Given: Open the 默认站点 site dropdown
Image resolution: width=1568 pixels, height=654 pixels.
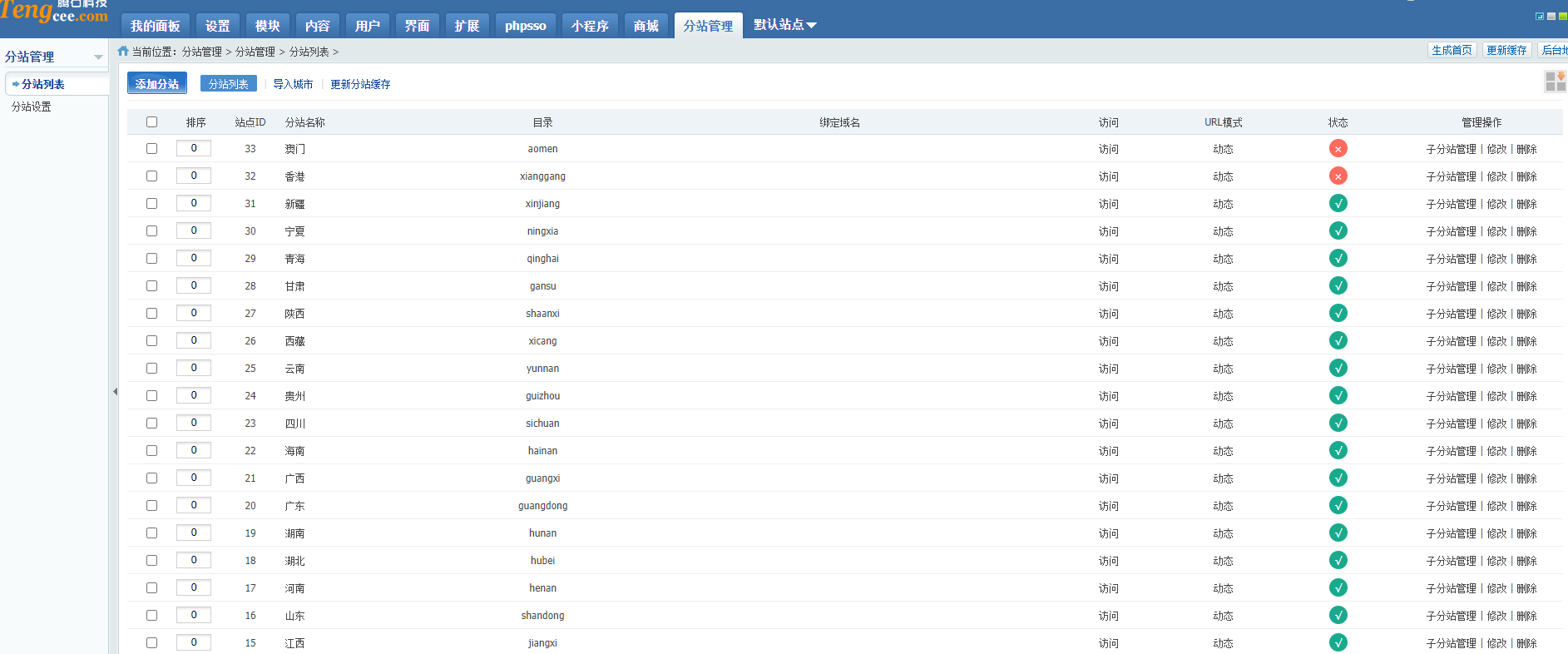Looking at the screenshot, I should [x=784, y=25].
